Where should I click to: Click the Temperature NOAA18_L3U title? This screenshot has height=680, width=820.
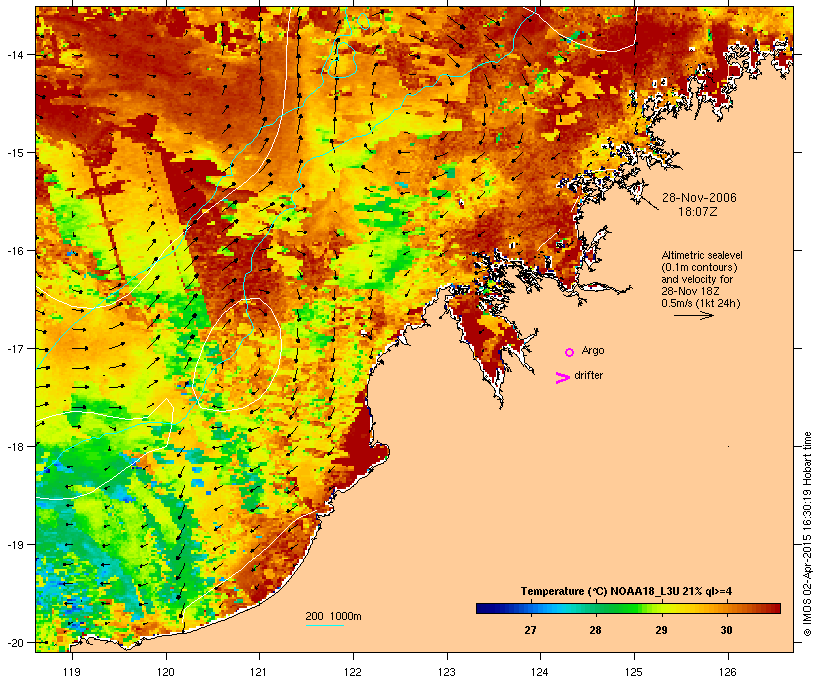[x=626, y=591]
